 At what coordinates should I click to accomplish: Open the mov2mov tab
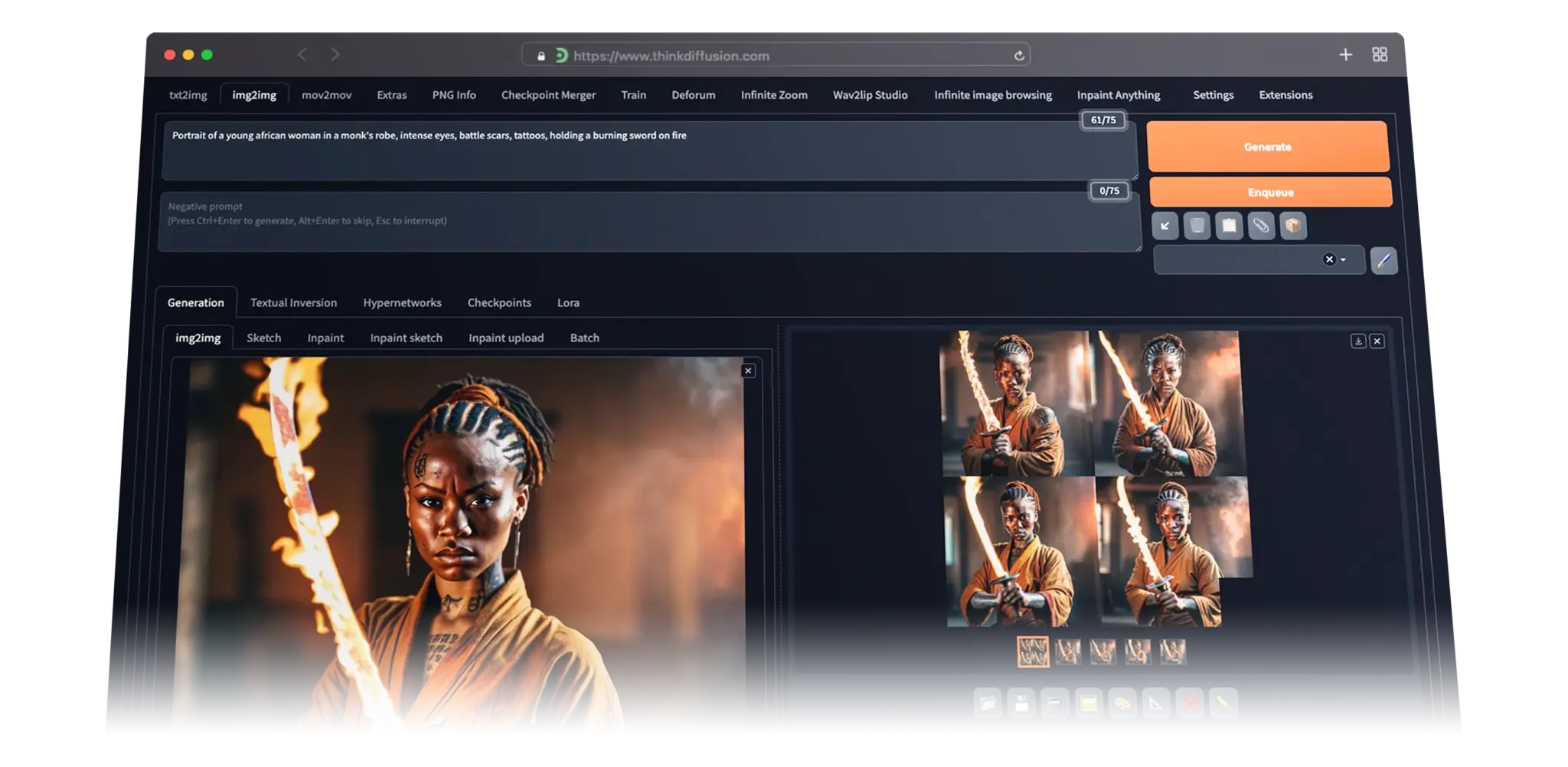tap(327, 95)
